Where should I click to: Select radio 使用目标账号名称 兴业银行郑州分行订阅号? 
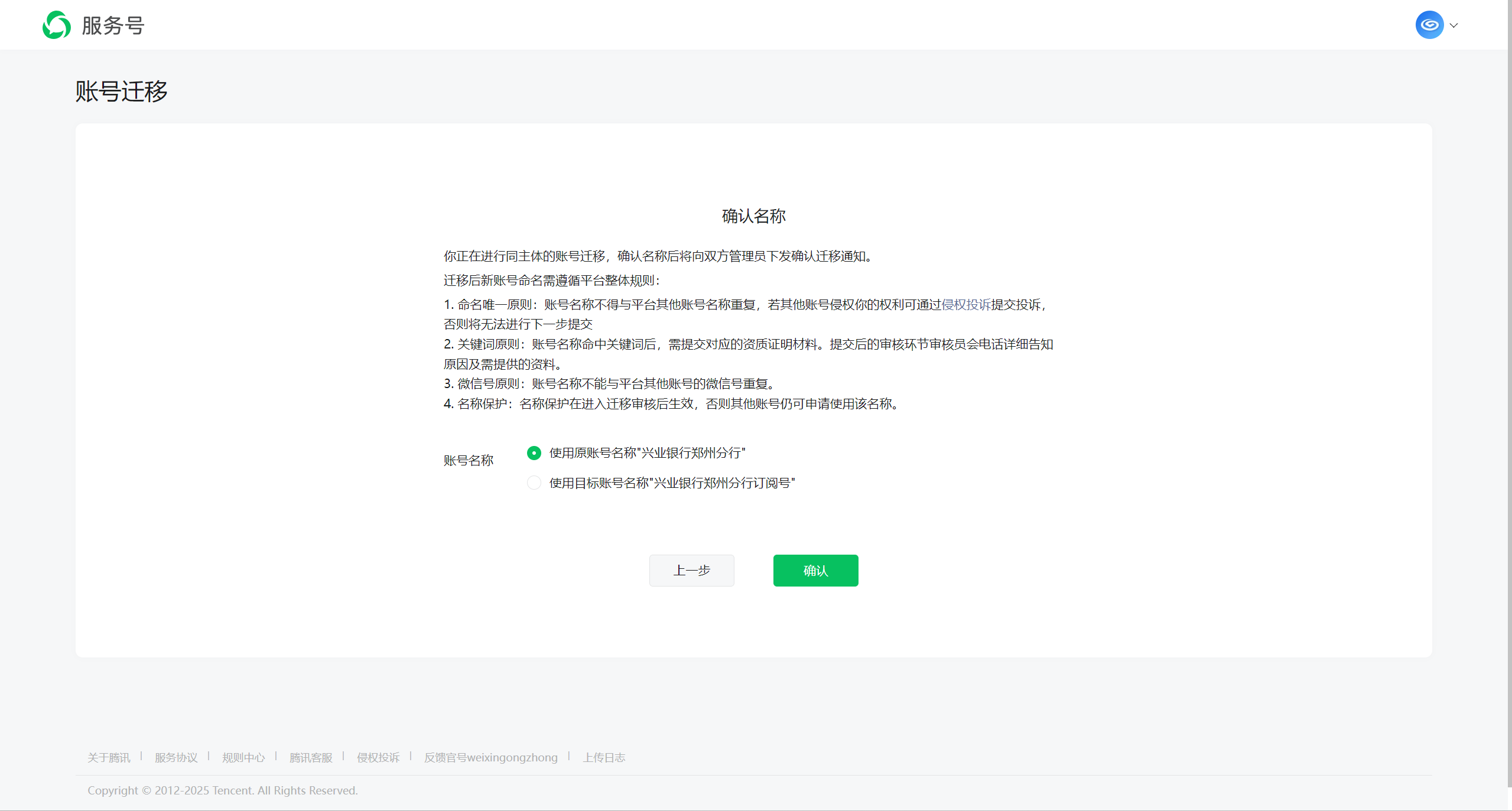534,483
